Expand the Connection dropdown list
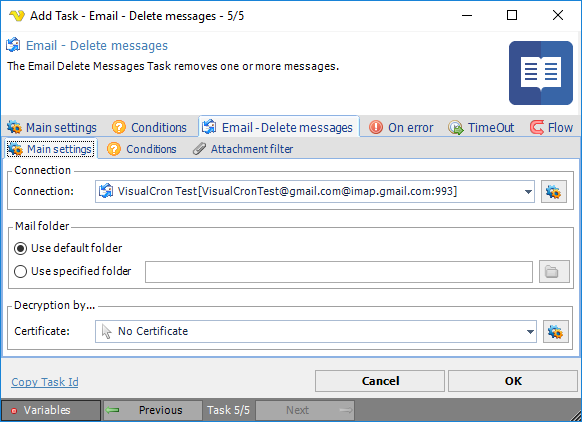The image size is (582, 422). pyautogui.click(x=528, y=192)
